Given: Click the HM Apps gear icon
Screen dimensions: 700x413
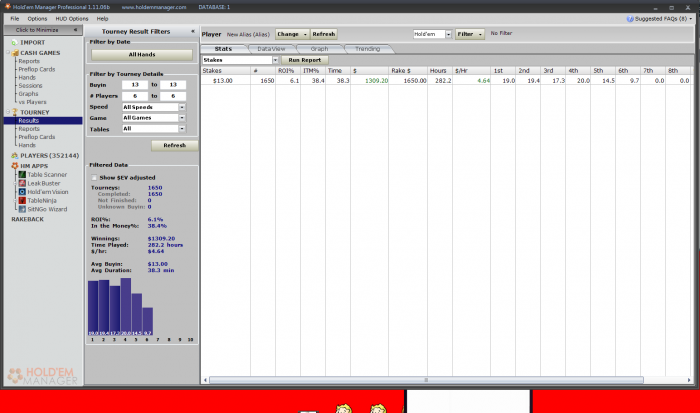Looking at the screenshot, I should 15,166.
